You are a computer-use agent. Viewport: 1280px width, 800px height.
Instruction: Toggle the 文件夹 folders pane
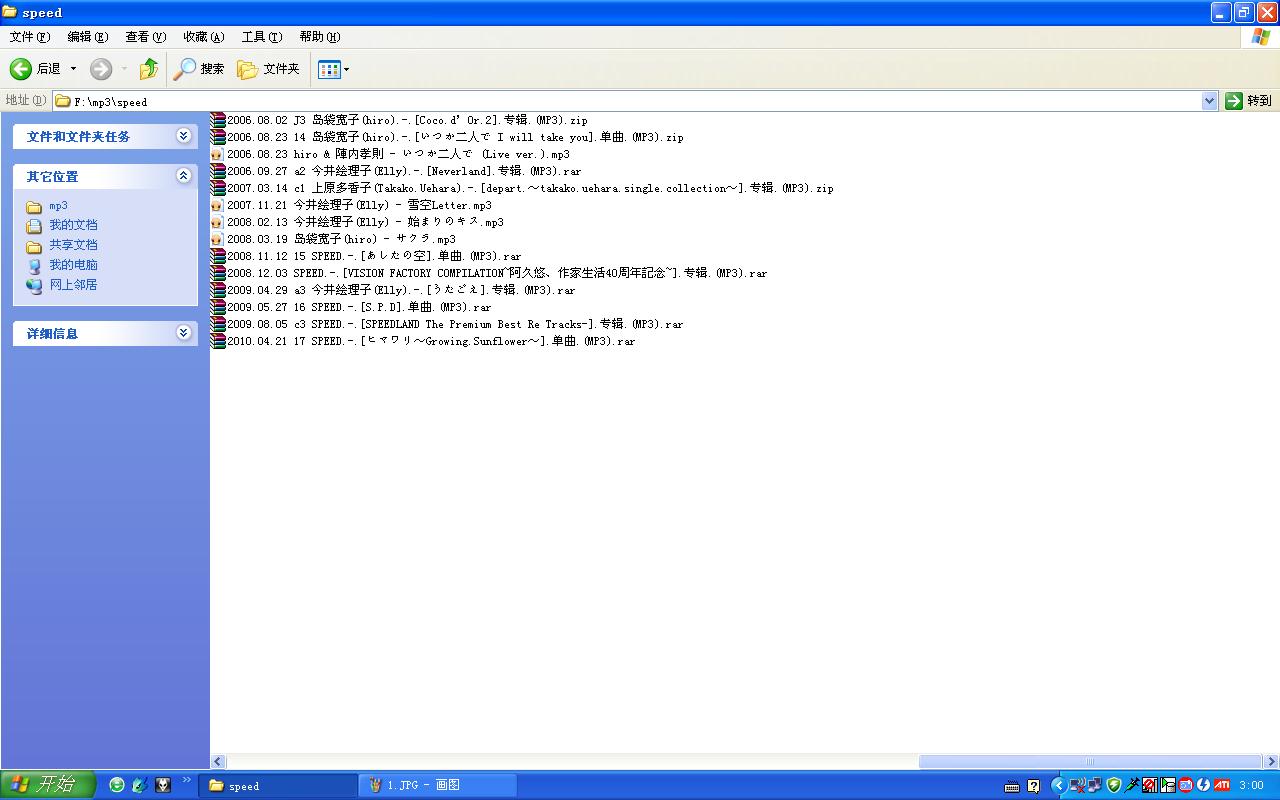pos(268,69)
